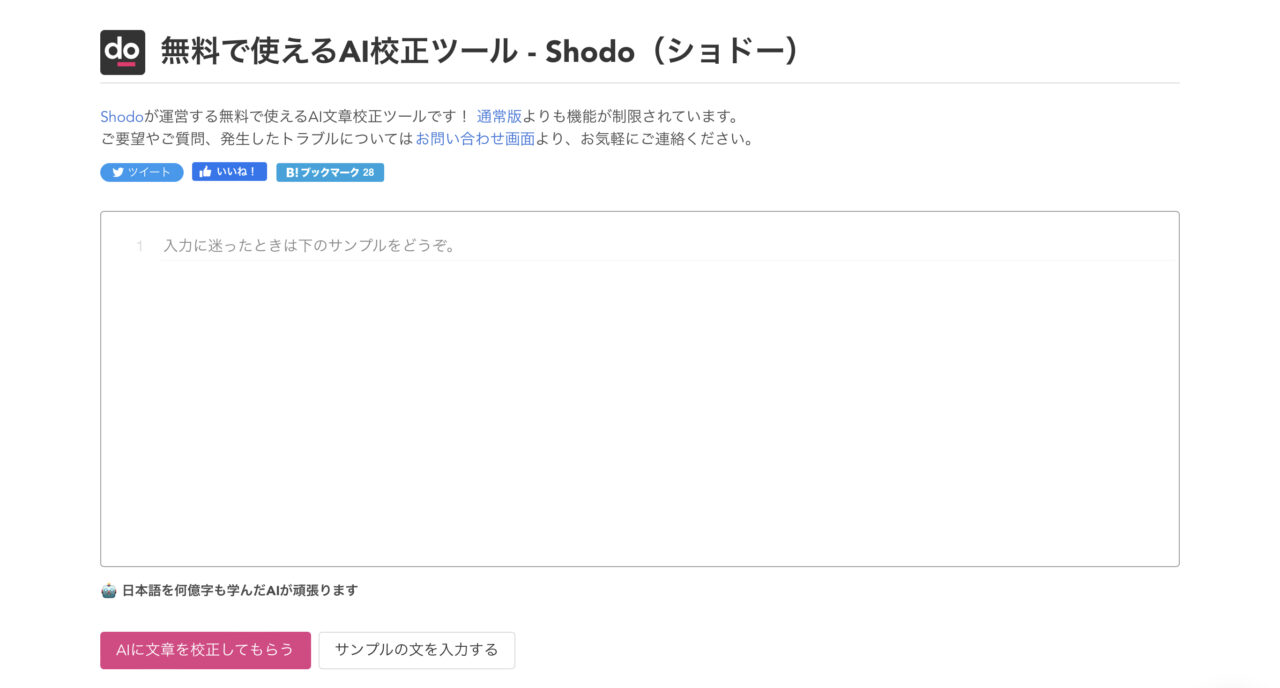Click サンプルの文を入力する button
The width and height of the screenshot is (1280, 688).
pyautogui.click(x=416, y=649)
